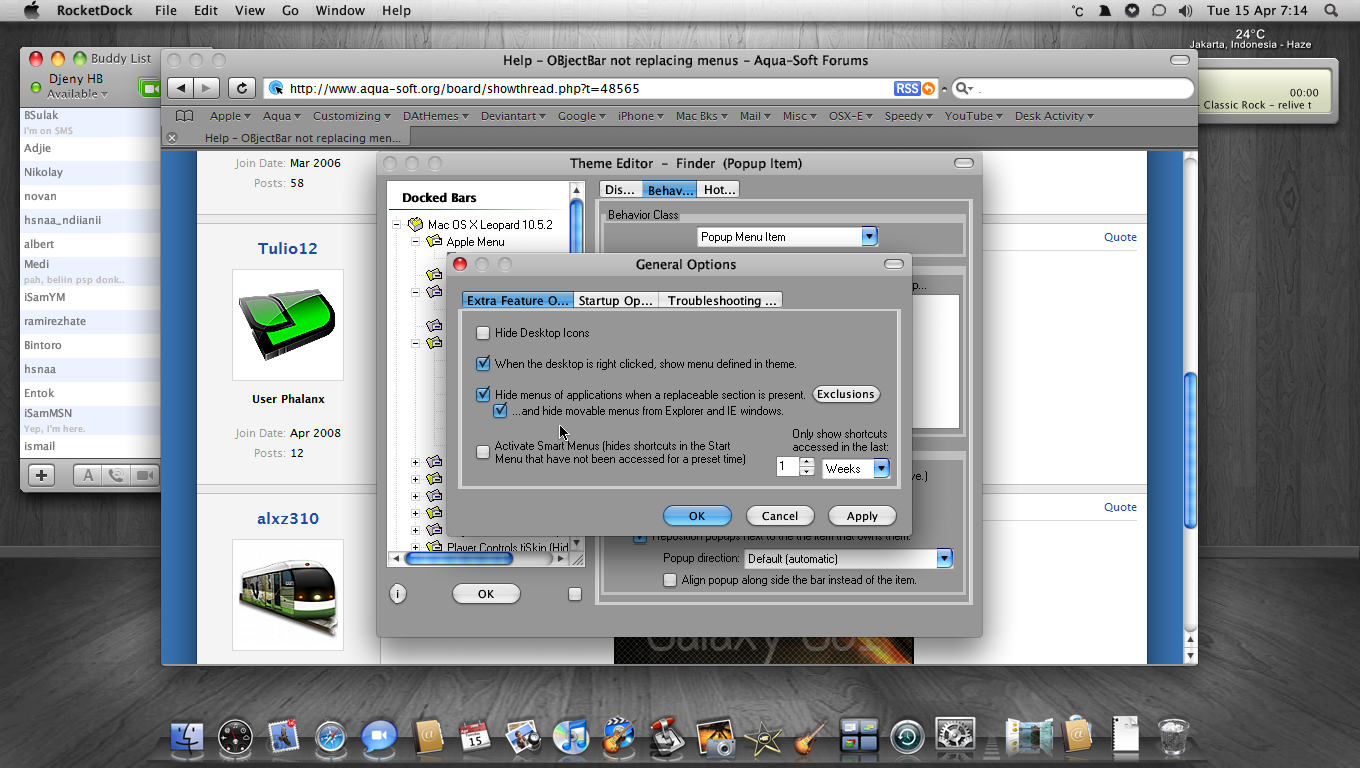Open the iMovie star icon in the dock
The width and height of the screenshot is (1360, 768).
(763, 737)
